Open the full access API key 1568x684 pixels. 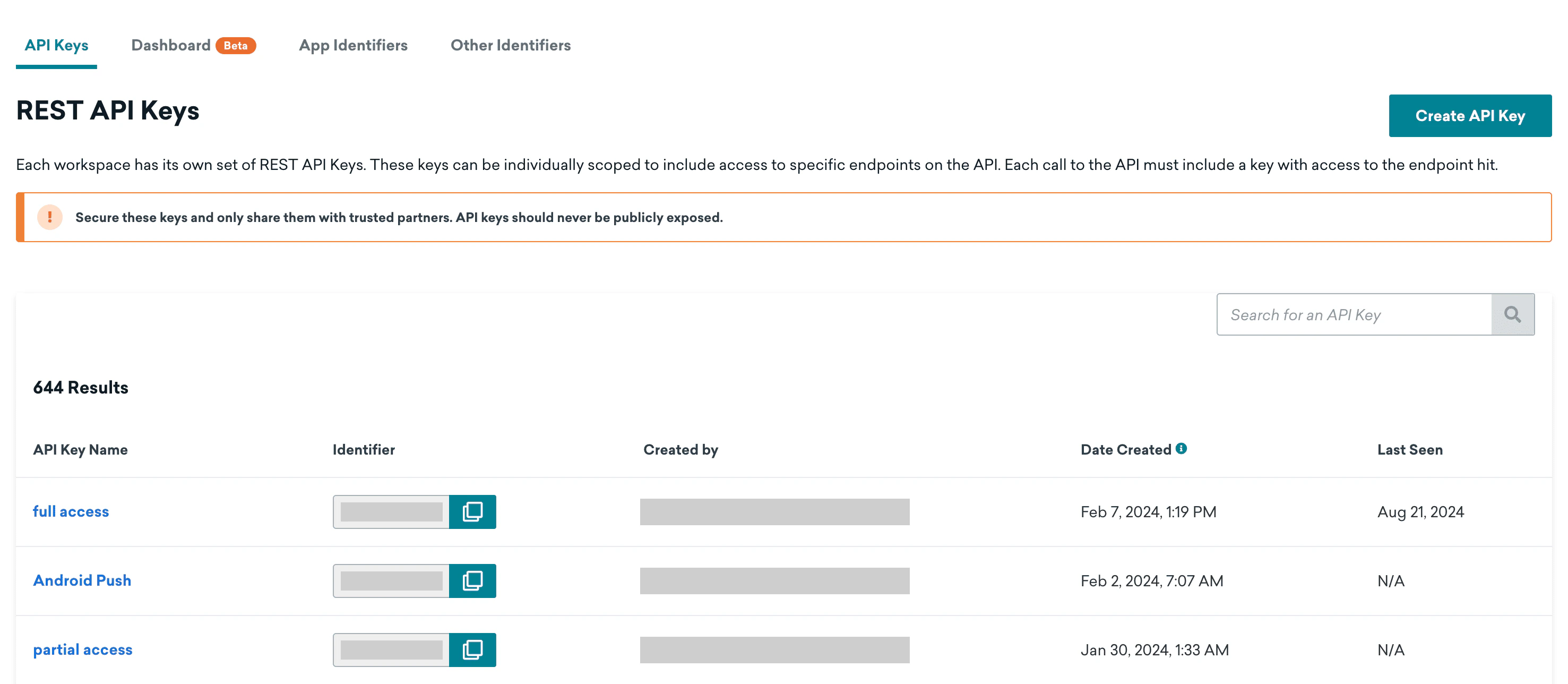(71, 511)
